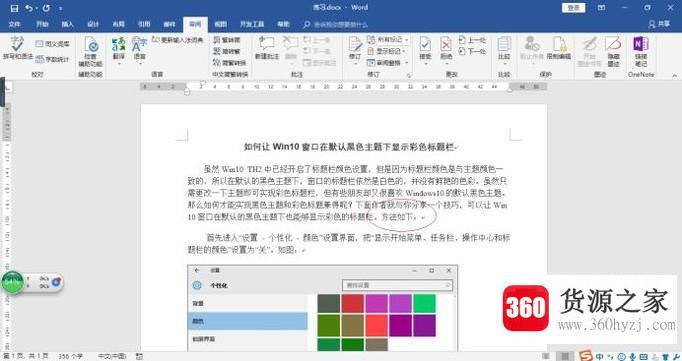Click the Save icon in quick access toolbar
The image size is (682, 361).
pyautogui.click(x=14, y=8)
